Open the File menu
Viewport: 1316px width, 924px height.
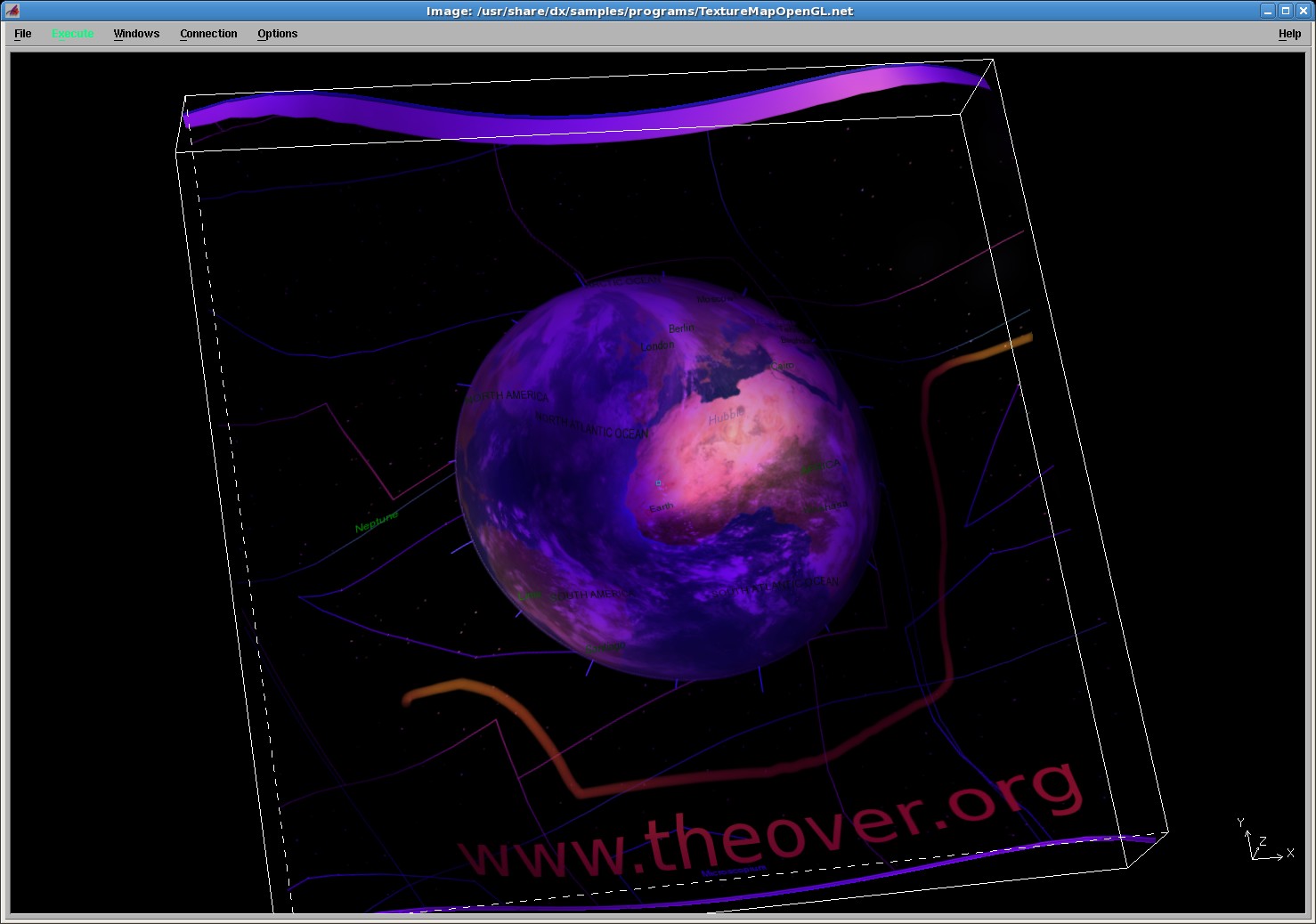pos(23,34)
